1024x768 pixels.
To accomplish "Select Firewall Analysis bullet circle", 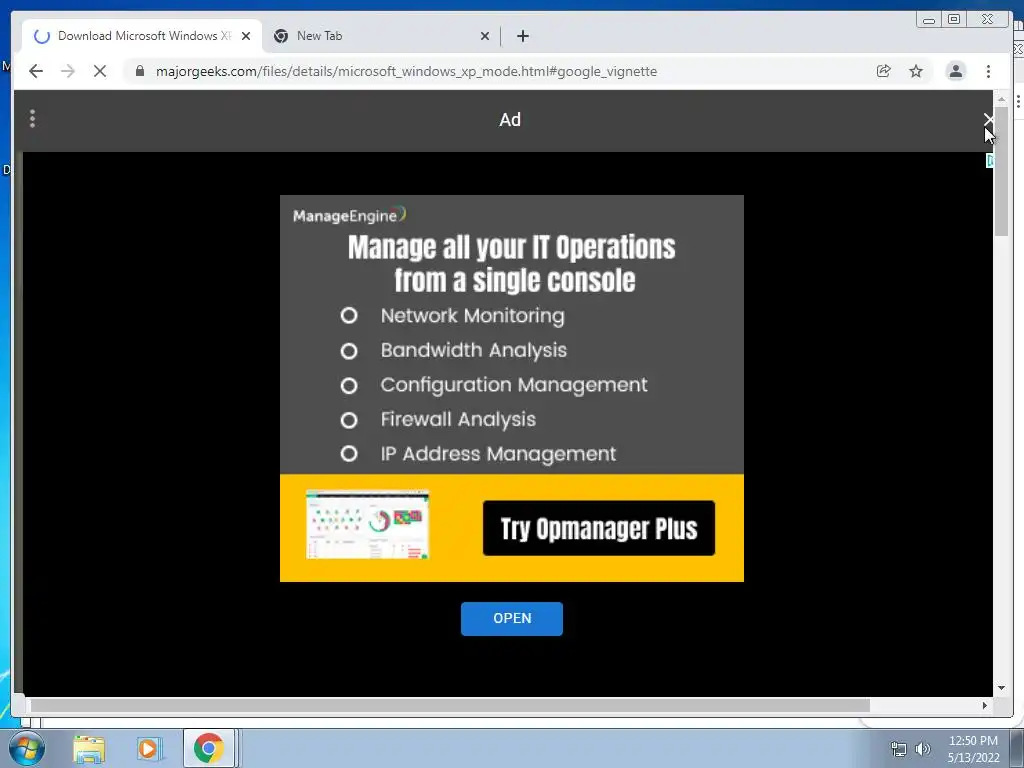I will (349, 419).
